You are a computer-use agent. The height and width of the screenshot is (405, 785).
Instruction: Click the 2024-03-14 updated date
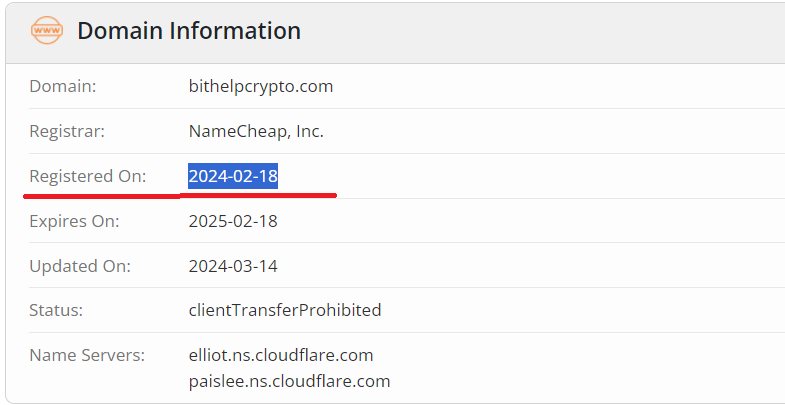pyautogui.click(x=233, y=266)
